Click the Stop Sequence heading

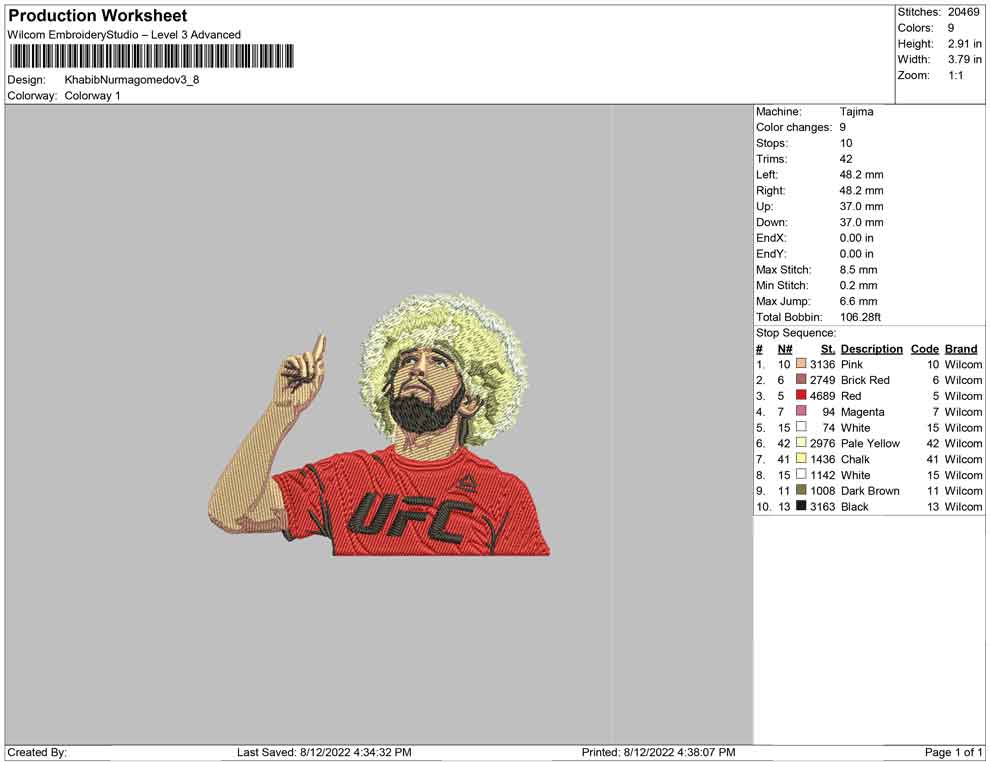[x=796, y=333]
